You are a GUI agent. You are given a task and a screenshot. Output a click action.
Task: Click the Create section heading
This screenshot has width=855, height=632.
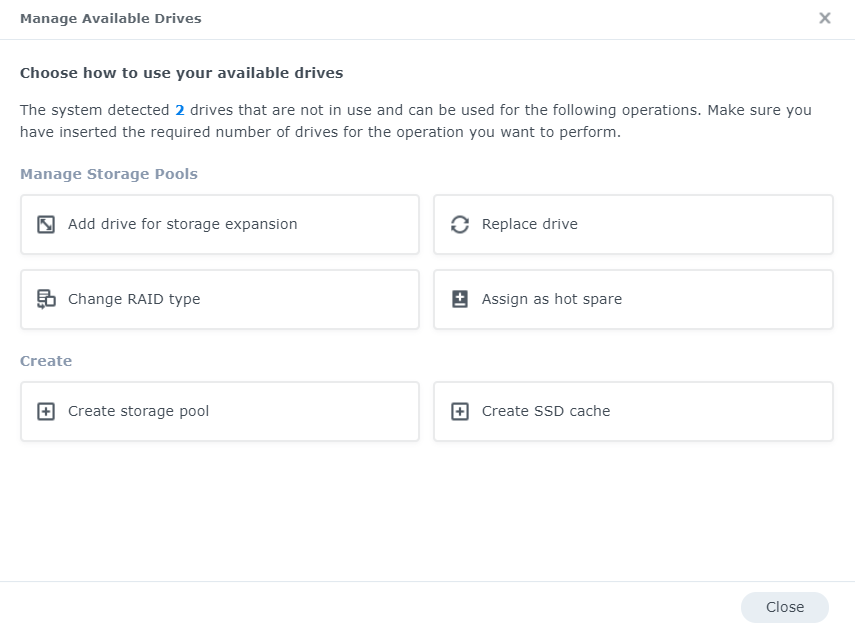click(46, 361)
